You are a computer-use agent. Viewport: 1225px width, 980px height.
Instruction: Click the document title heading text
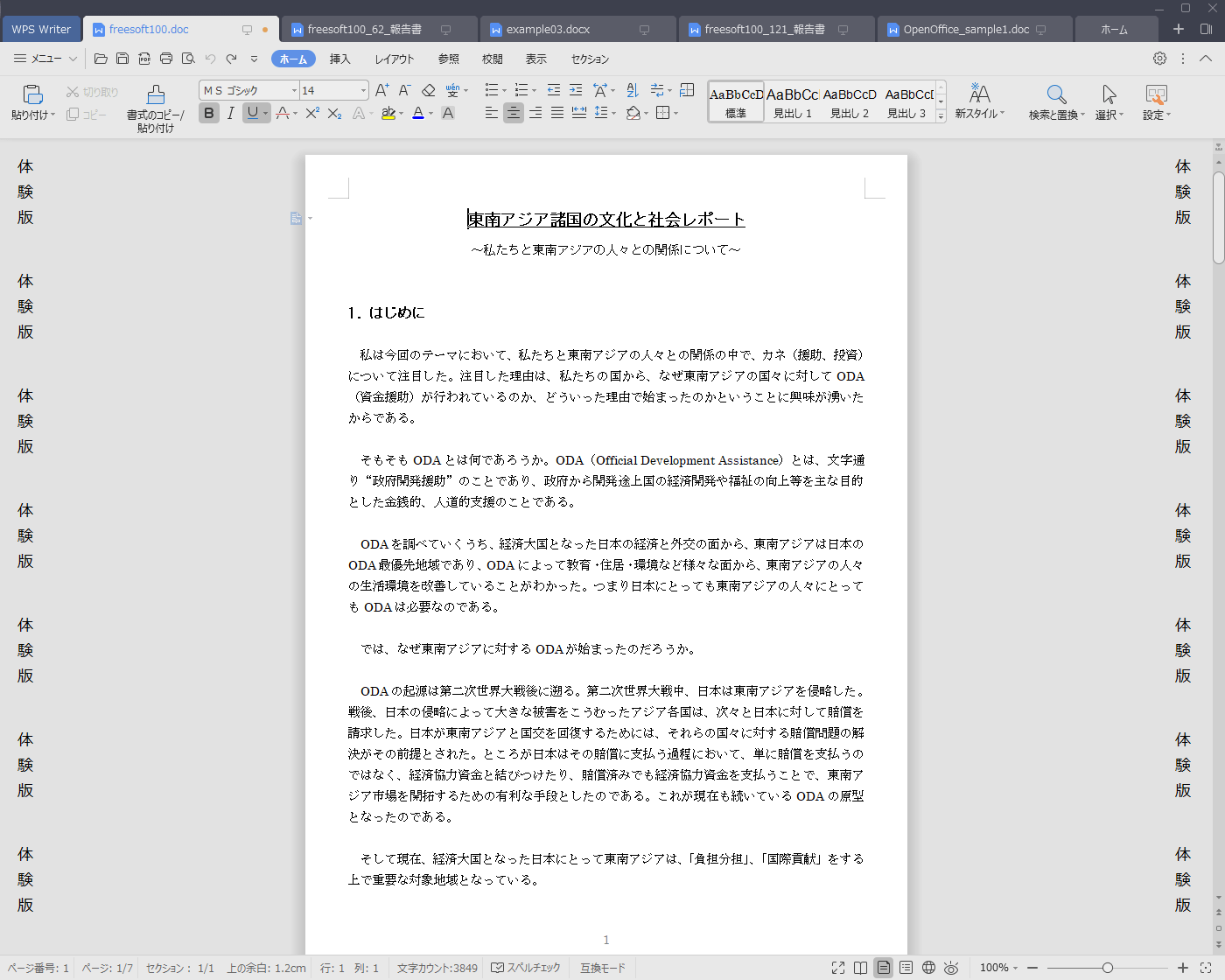pos(606,219)
